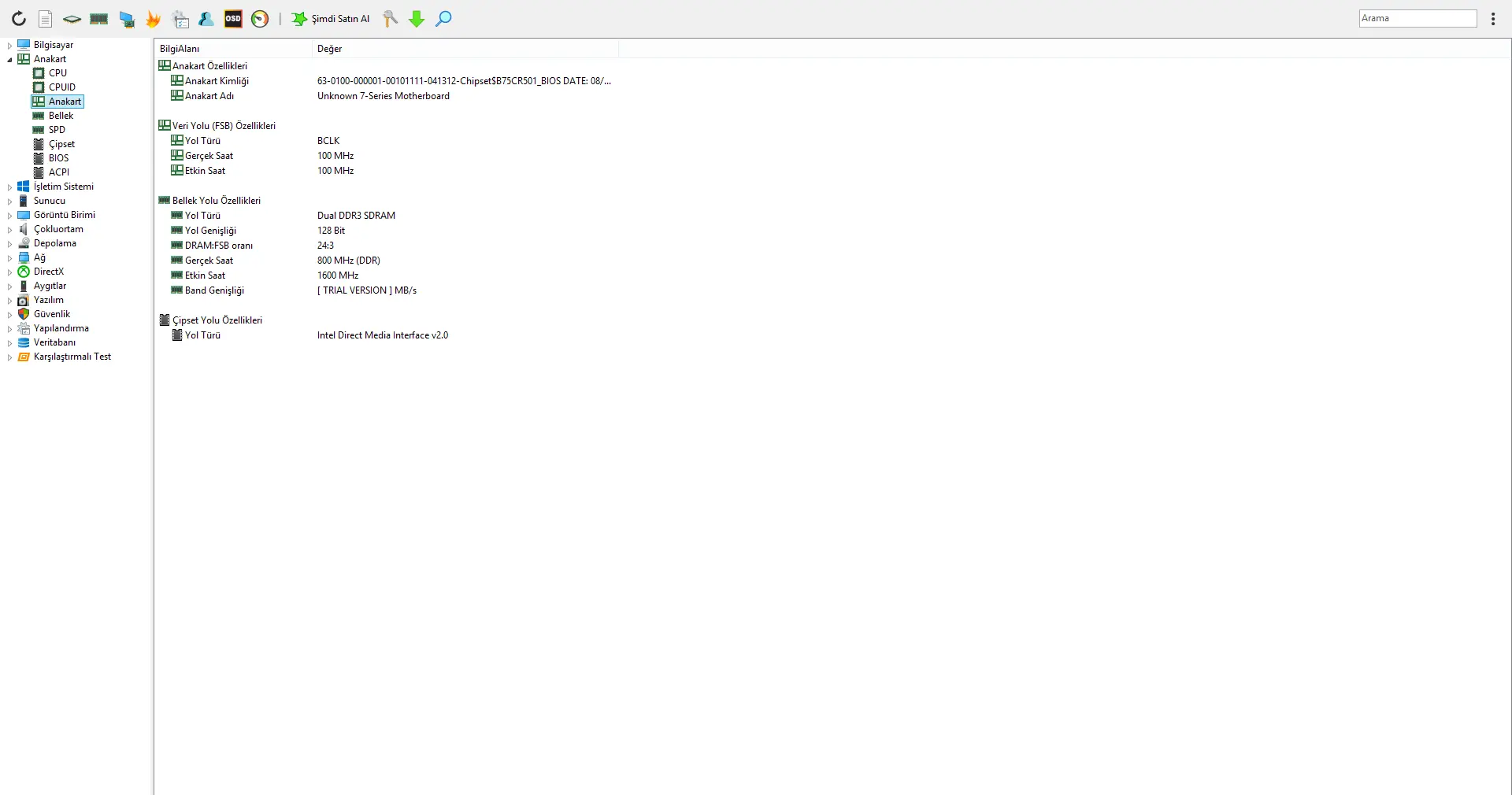The width and height of the screenshot is (1512, 795).
Task: Select Yazılım in the tree
Action: [x=48, y=300]
